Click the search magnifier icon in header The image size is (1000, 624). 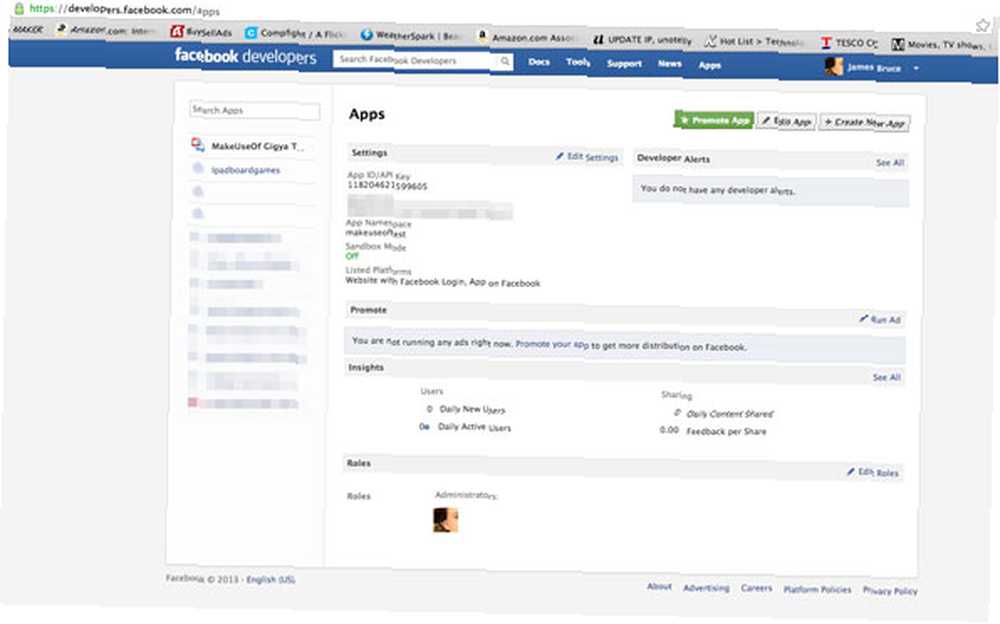click(504, 61)
